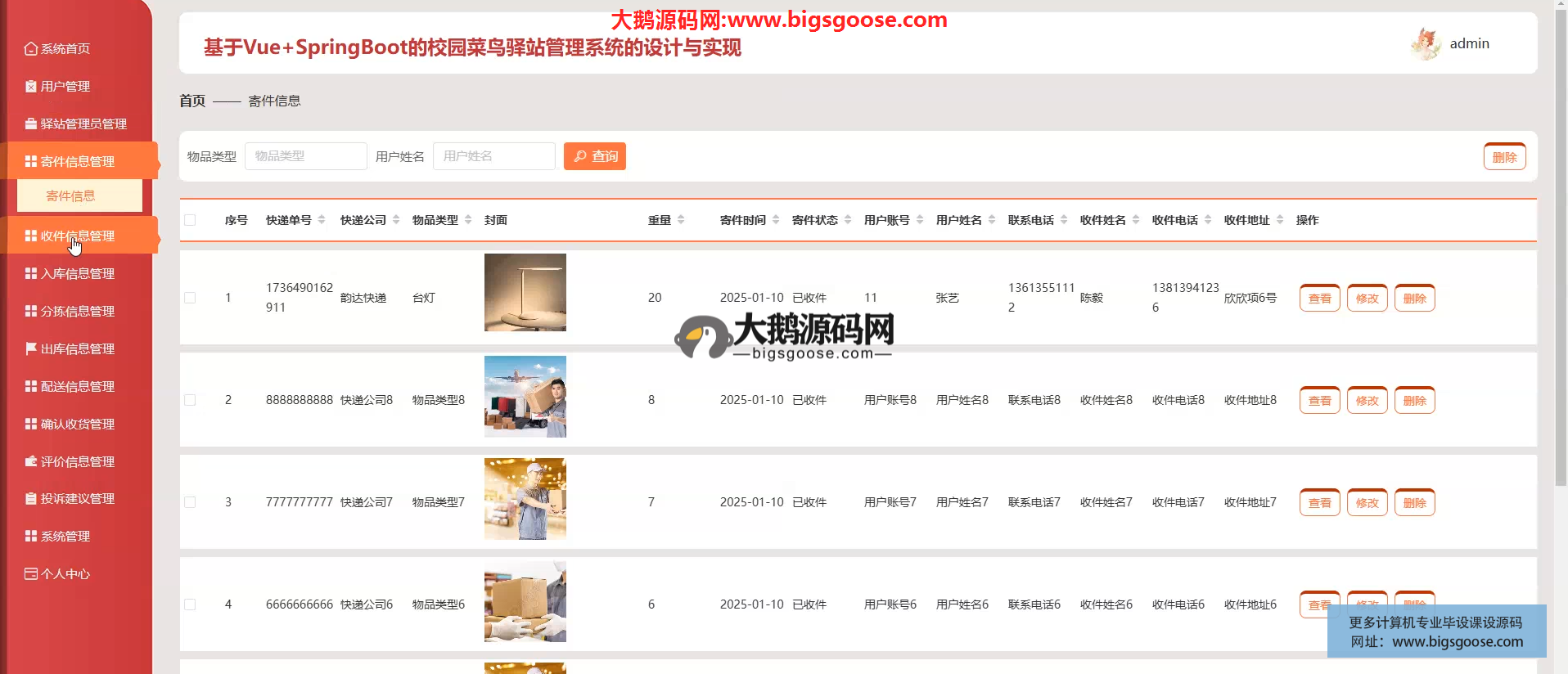1568x674 pixels.
Task: Click the 个人中心 card icon
Action: [30, 574]
